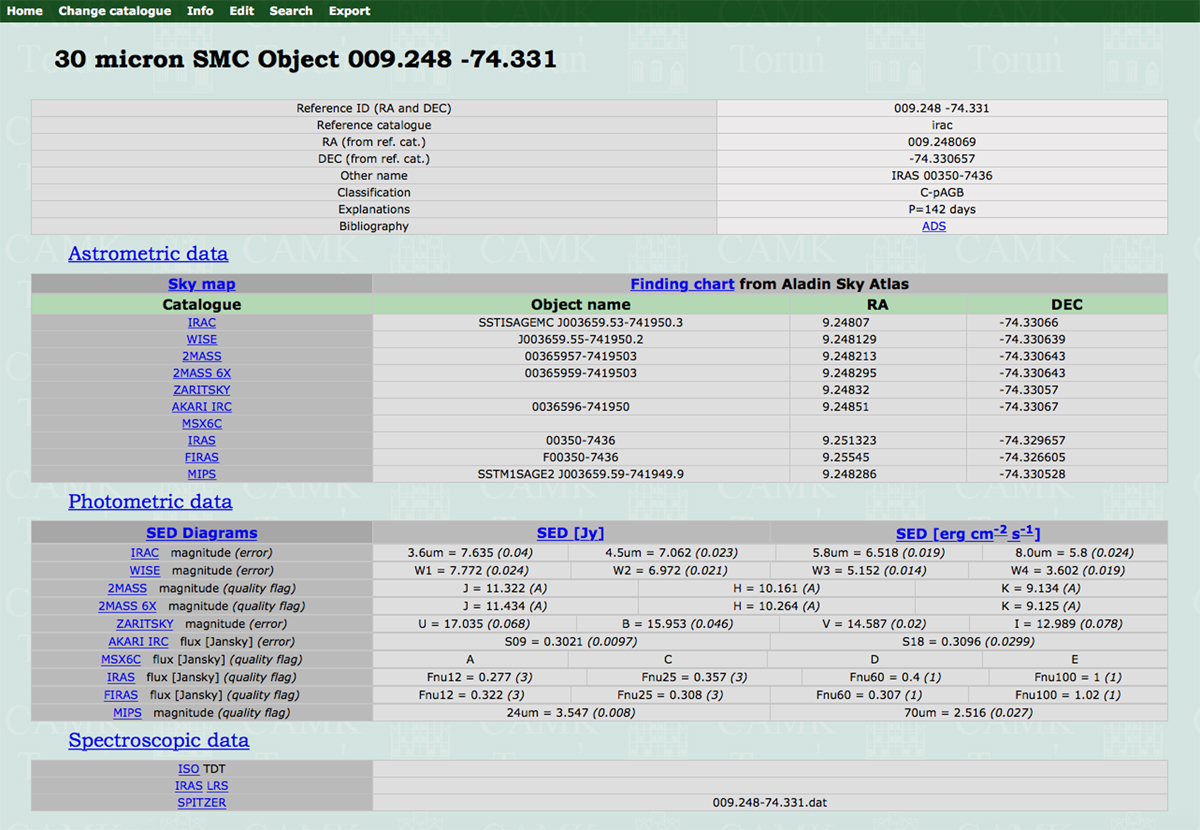Viewport: 1200px width, 830px height.
Task: Open the WISE catalogue in astrometric table
Action: point(202,339)
